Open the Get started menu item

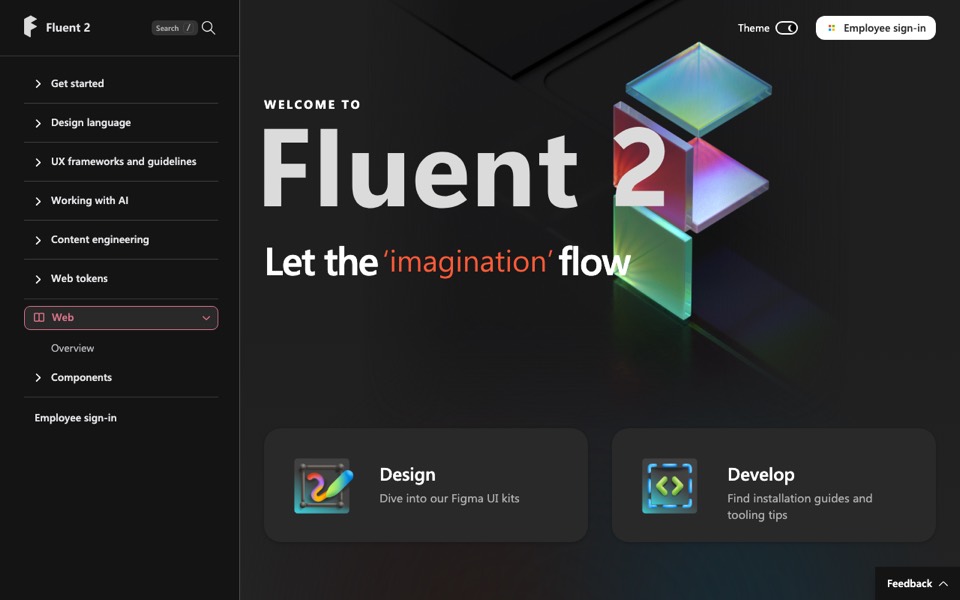(77, 83)
